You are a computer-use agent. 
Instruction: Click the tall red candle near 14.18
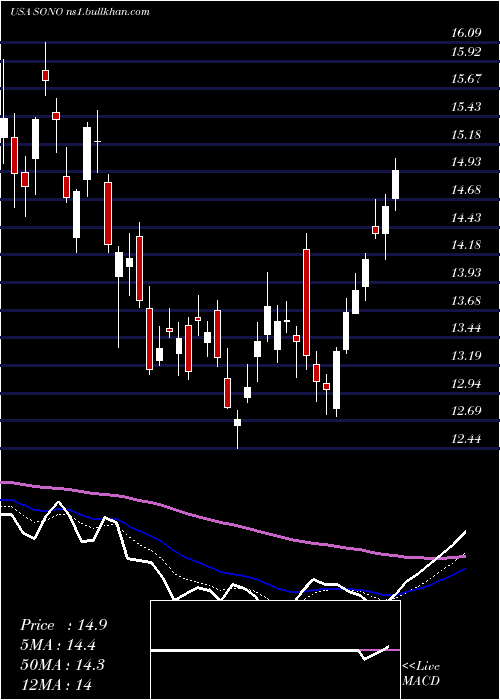tap(306, 302)
